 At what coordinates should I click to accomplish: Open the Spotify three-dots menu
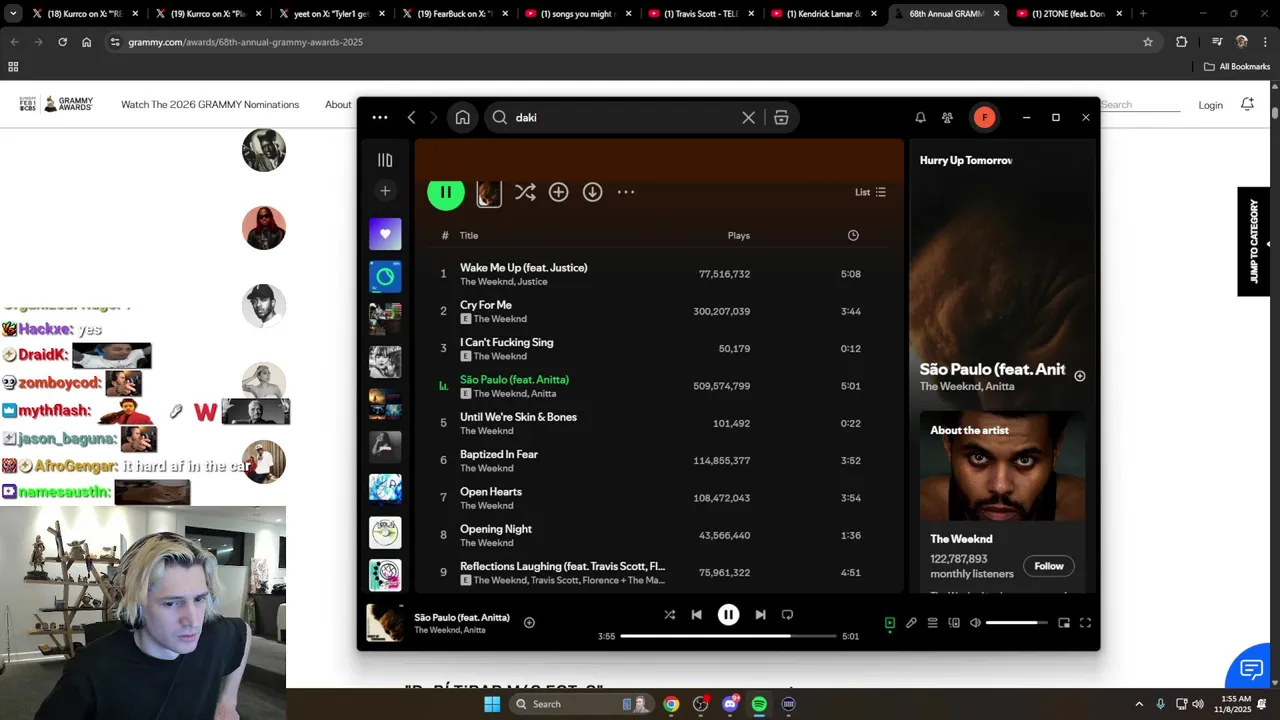point(380,117)
